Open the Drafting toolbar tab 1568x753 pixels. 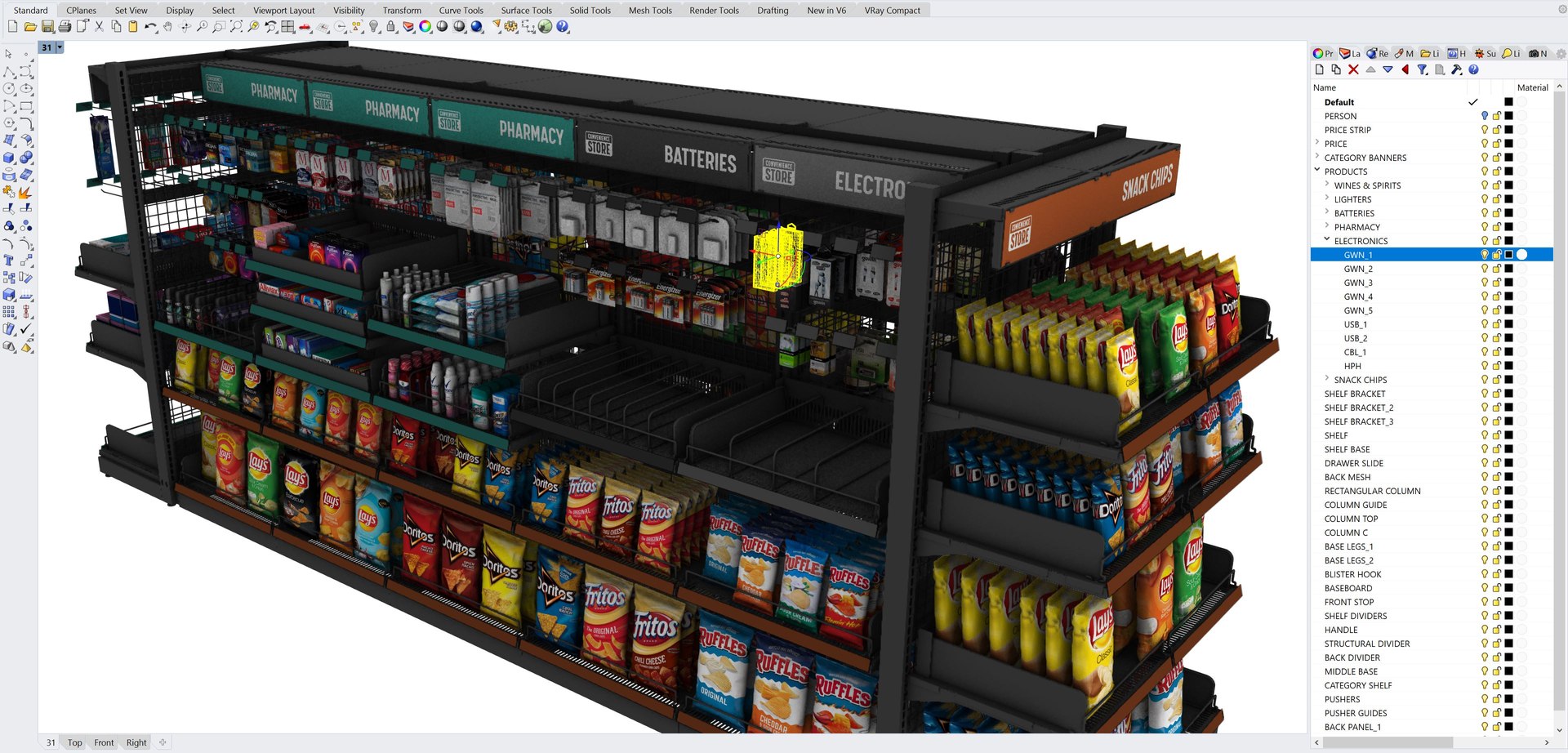(773, 11)
